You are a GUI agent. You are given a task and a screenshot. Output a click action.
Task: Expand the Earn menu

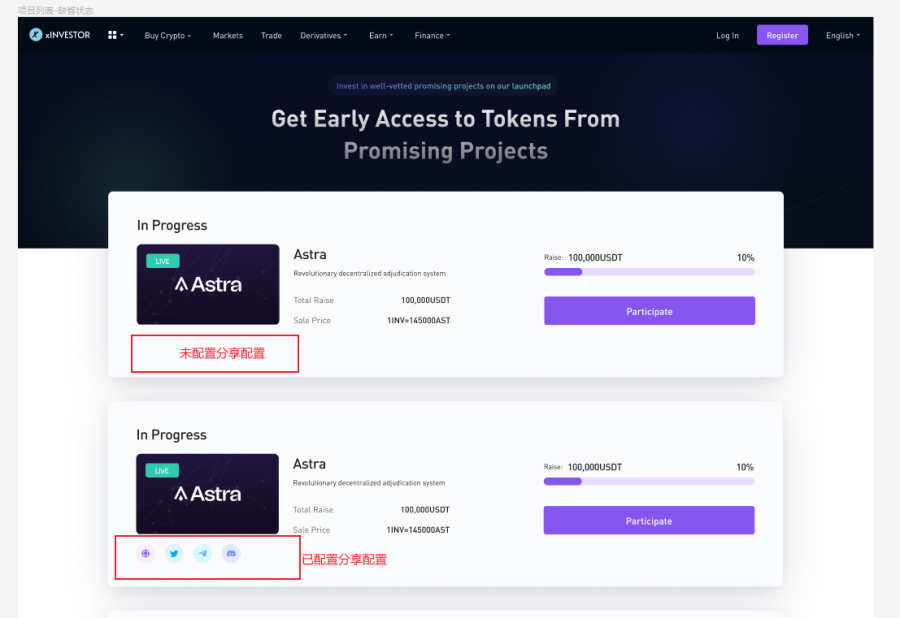coord(381,36)
